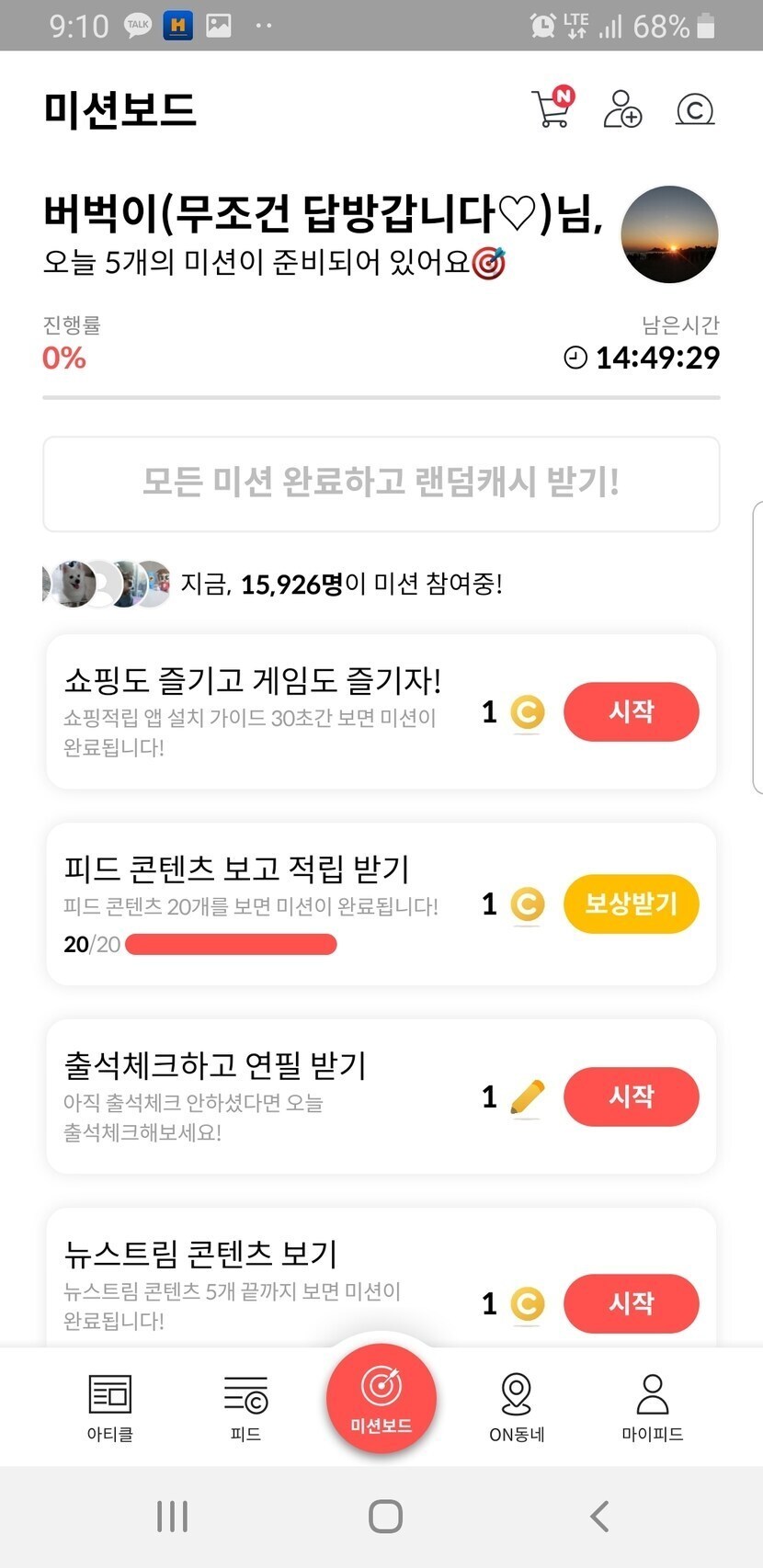This screenshot has width=763, height=1568.
Task: Tap the sunset profile picture
Action: (x=669, y=234)
